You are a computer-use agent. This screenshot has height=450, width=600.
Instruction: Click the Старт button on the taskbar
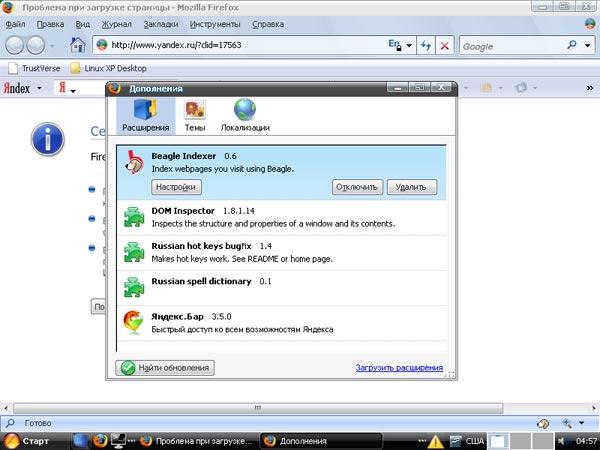[26, 441]
